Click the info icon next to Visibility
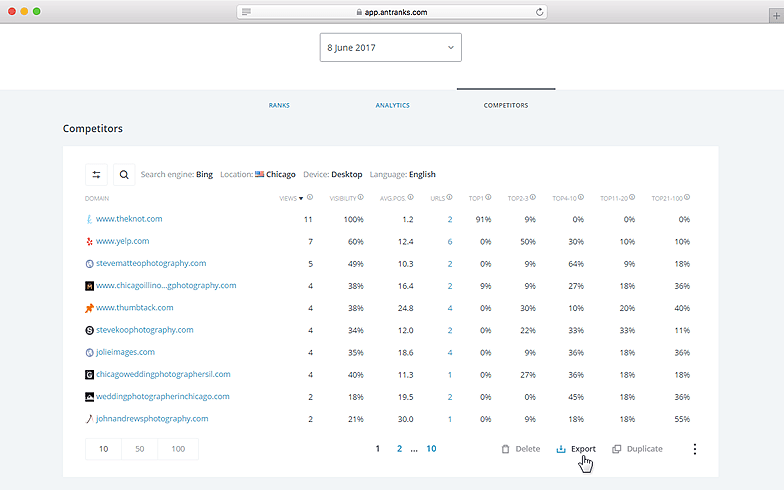 [x=361, y=198]
